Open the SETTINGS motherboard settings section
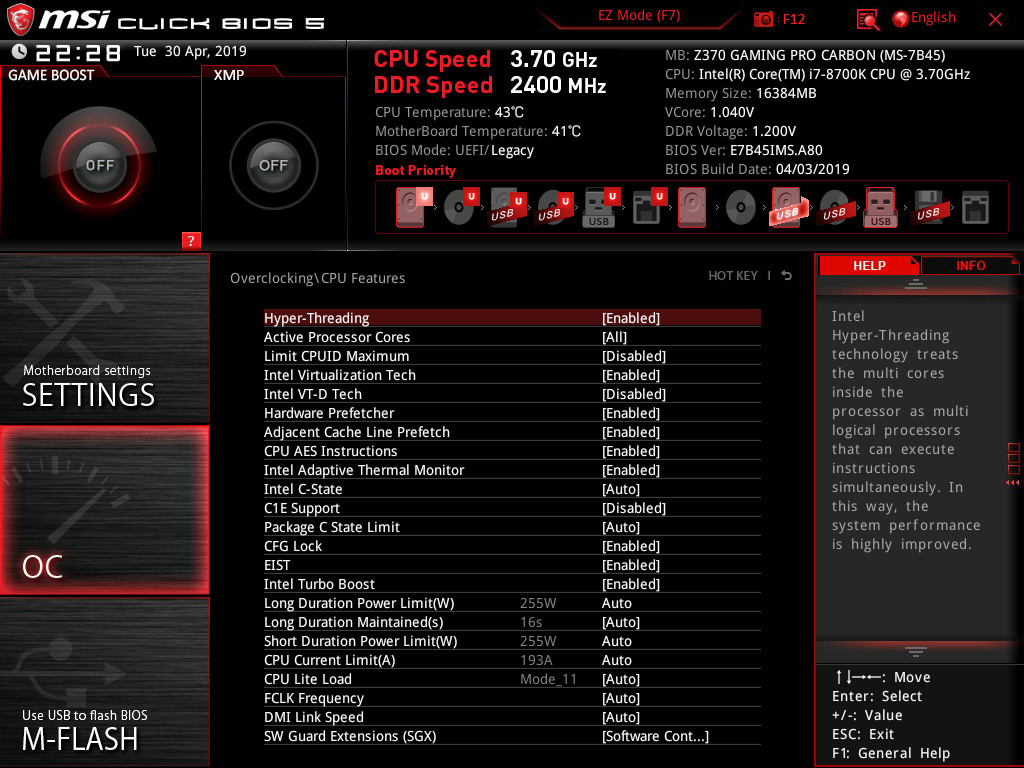This screenshot has width=1024, height=768. pos(104,338)
